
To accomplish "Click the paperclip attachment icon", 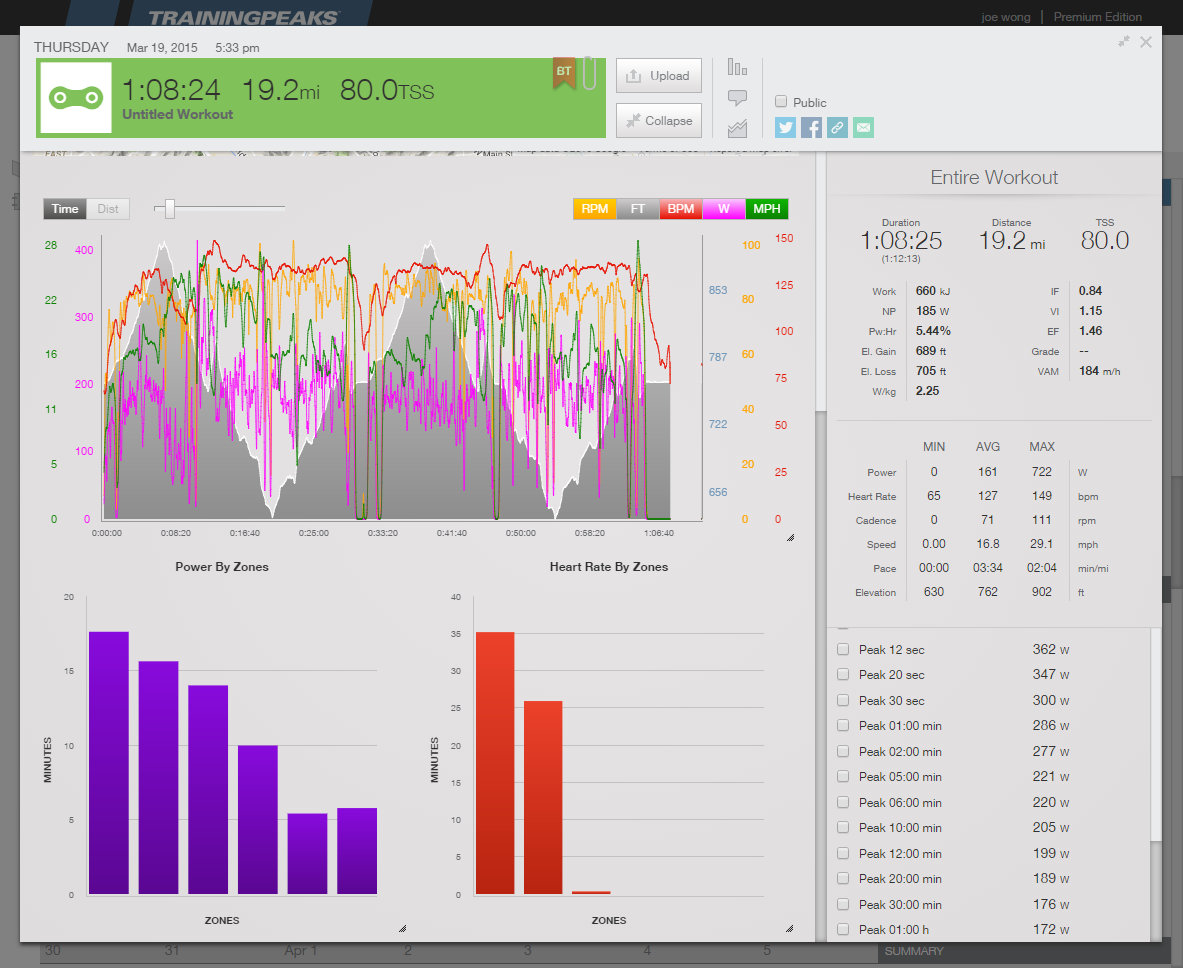I will click(x=589, y=75).
